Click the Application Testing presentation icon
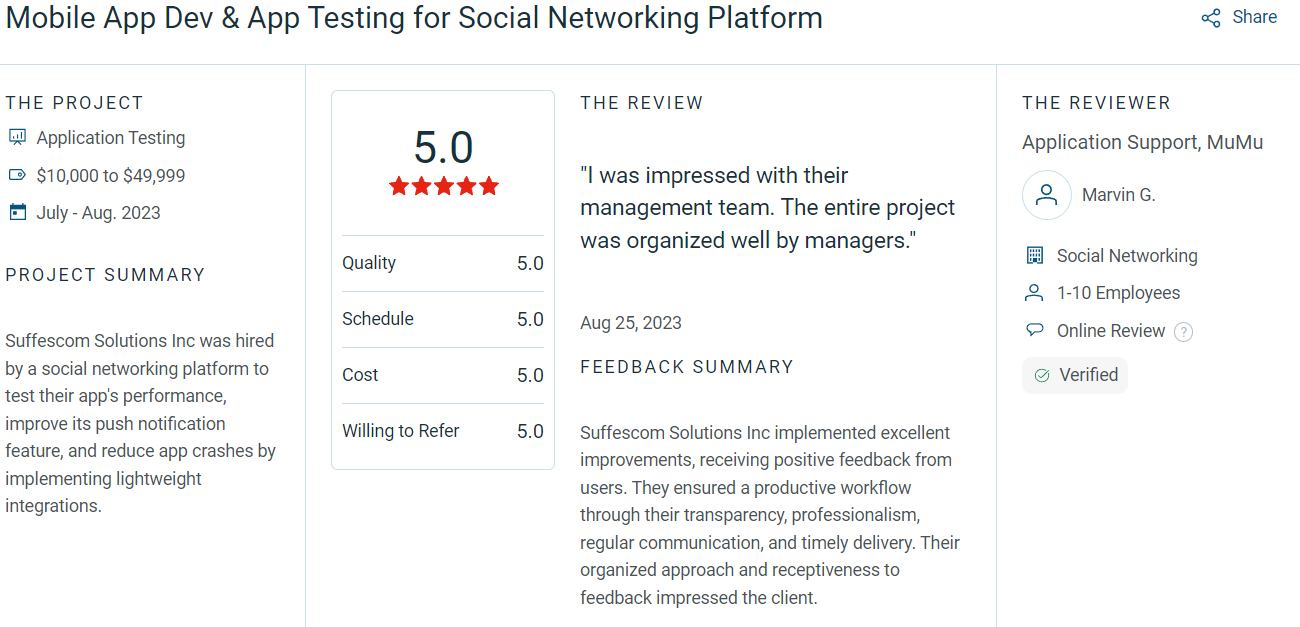Image resolution: width=1300 pixels, height=627 pixels. coord(17,138)
